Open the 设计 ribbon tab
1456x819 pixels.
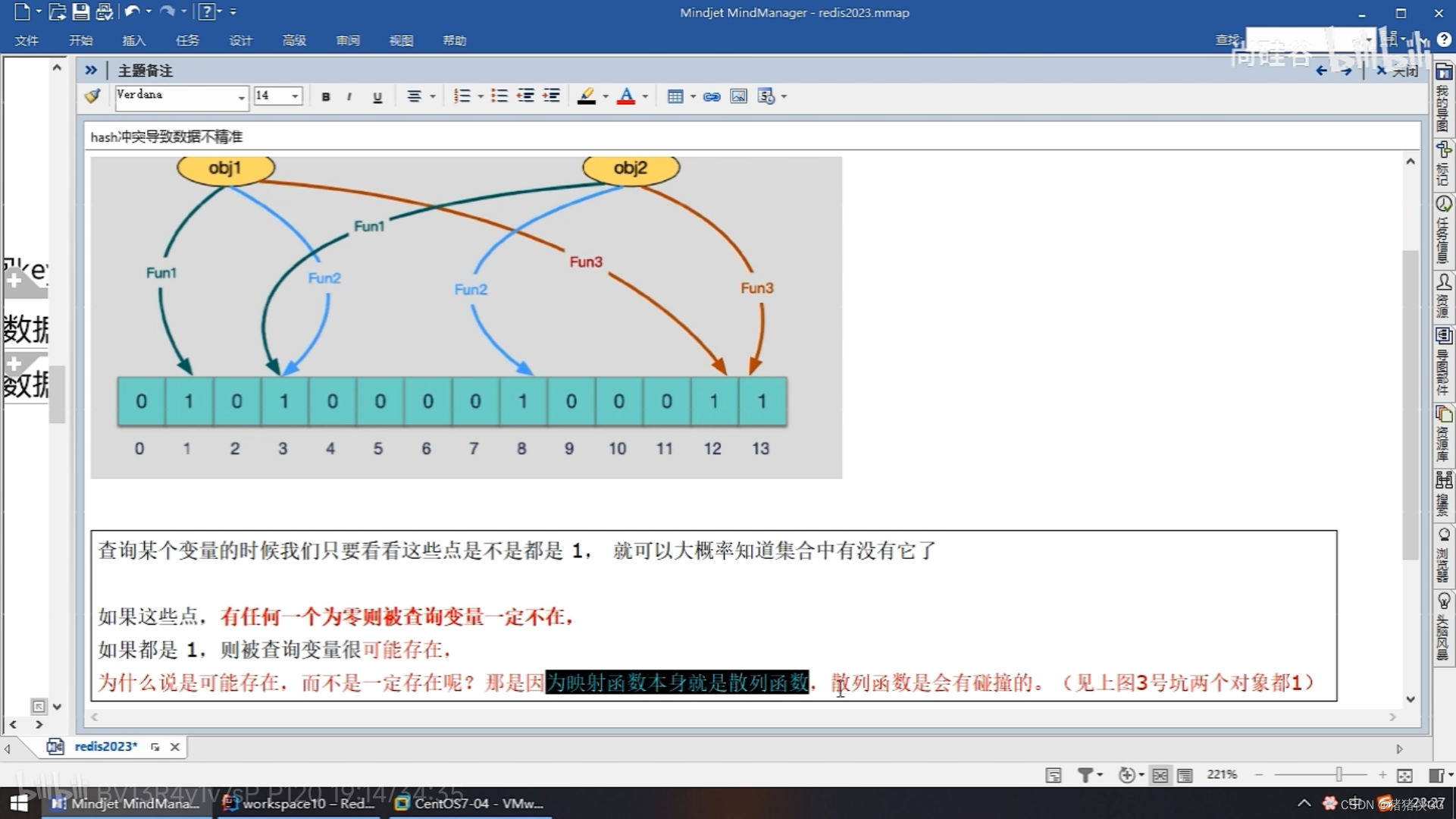240,40
